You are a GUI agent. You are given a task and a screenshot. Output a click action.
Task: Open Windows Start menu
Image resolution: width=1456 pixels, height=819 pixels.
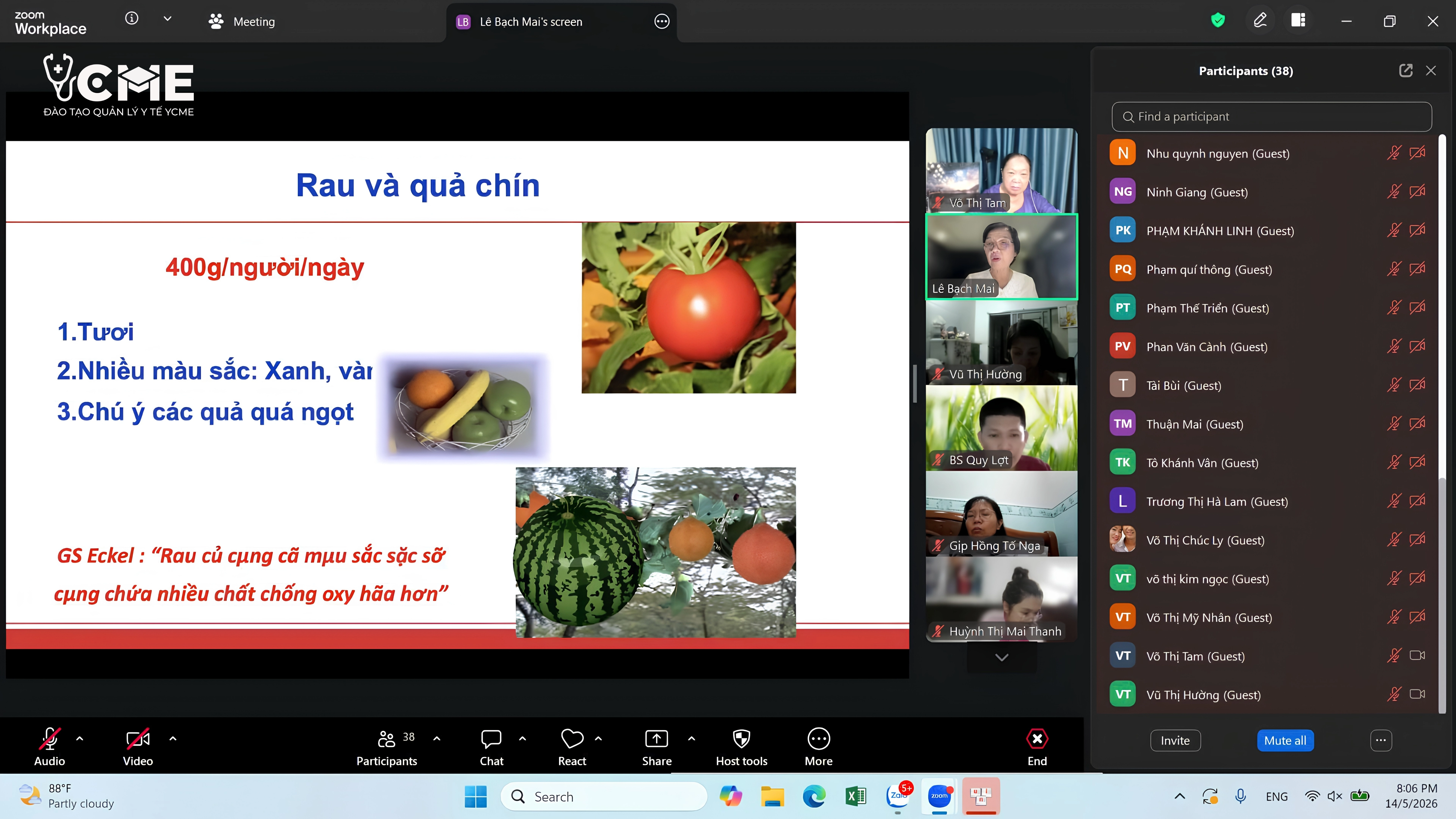(x=475, y=796)
